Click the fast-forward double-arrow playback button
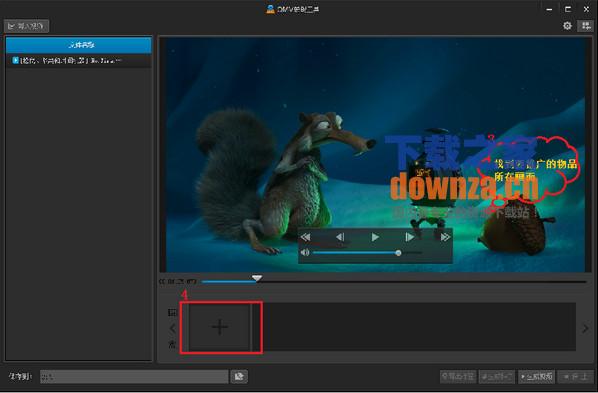The width and height of the screenshot is (598, 393). coord(445,237)
